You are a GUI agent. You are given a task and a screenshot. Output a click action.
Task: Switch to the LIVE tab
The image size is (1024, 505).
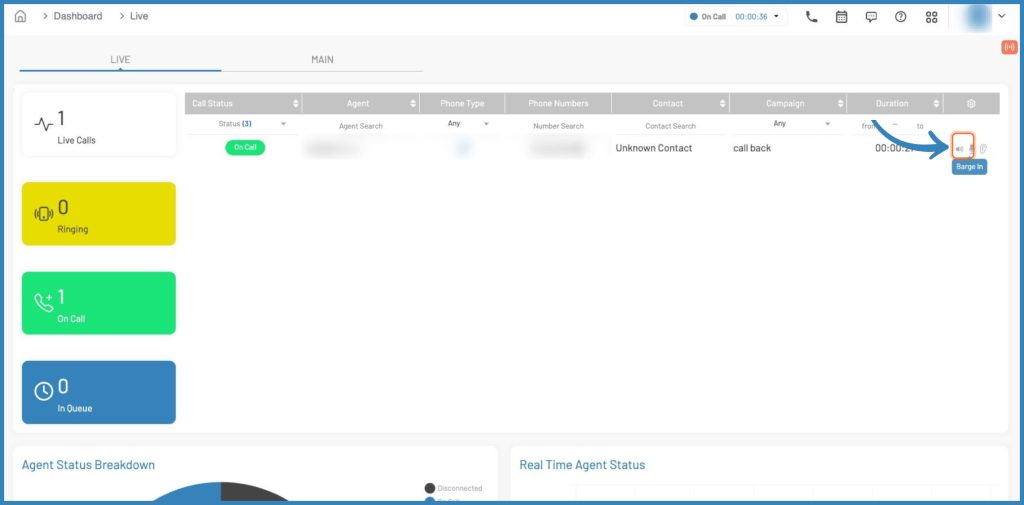pyautogui.click(x=120, y=59)
